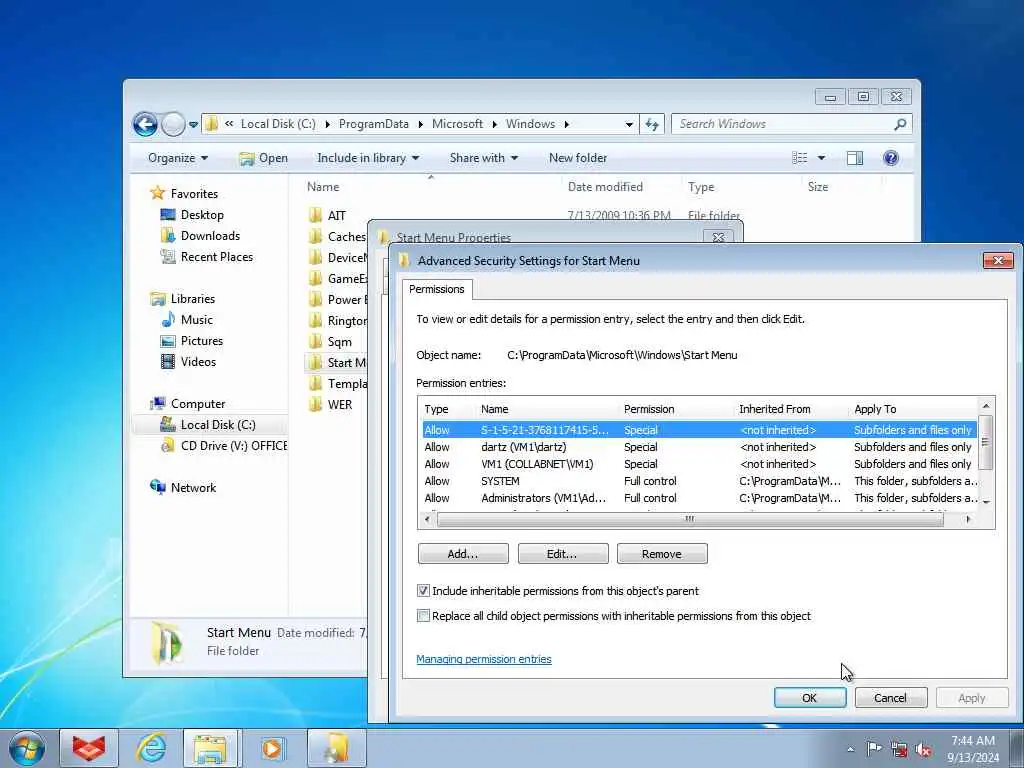This screenshot has height=768, width=1024.
Task: Click Microsoft in the address breadcrumb
Action: (x=457, y=124)
